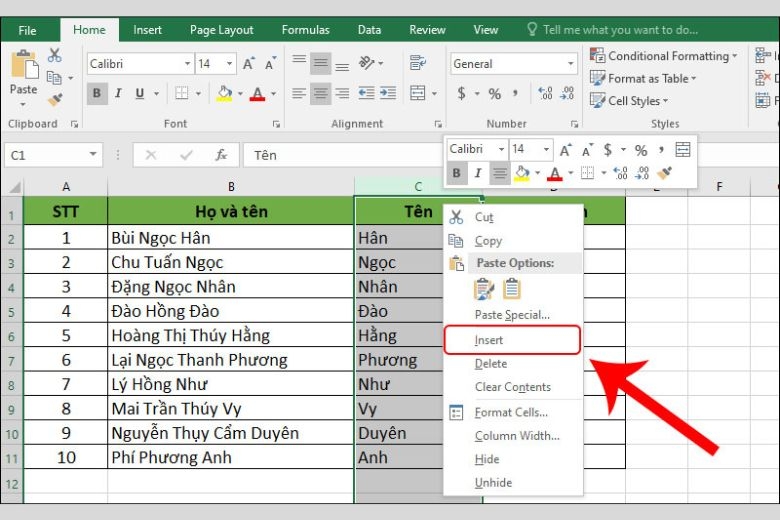This screenshot has height=520, width=780.
Task: Click Align Right in the ribbon
Action: (342, 93)
